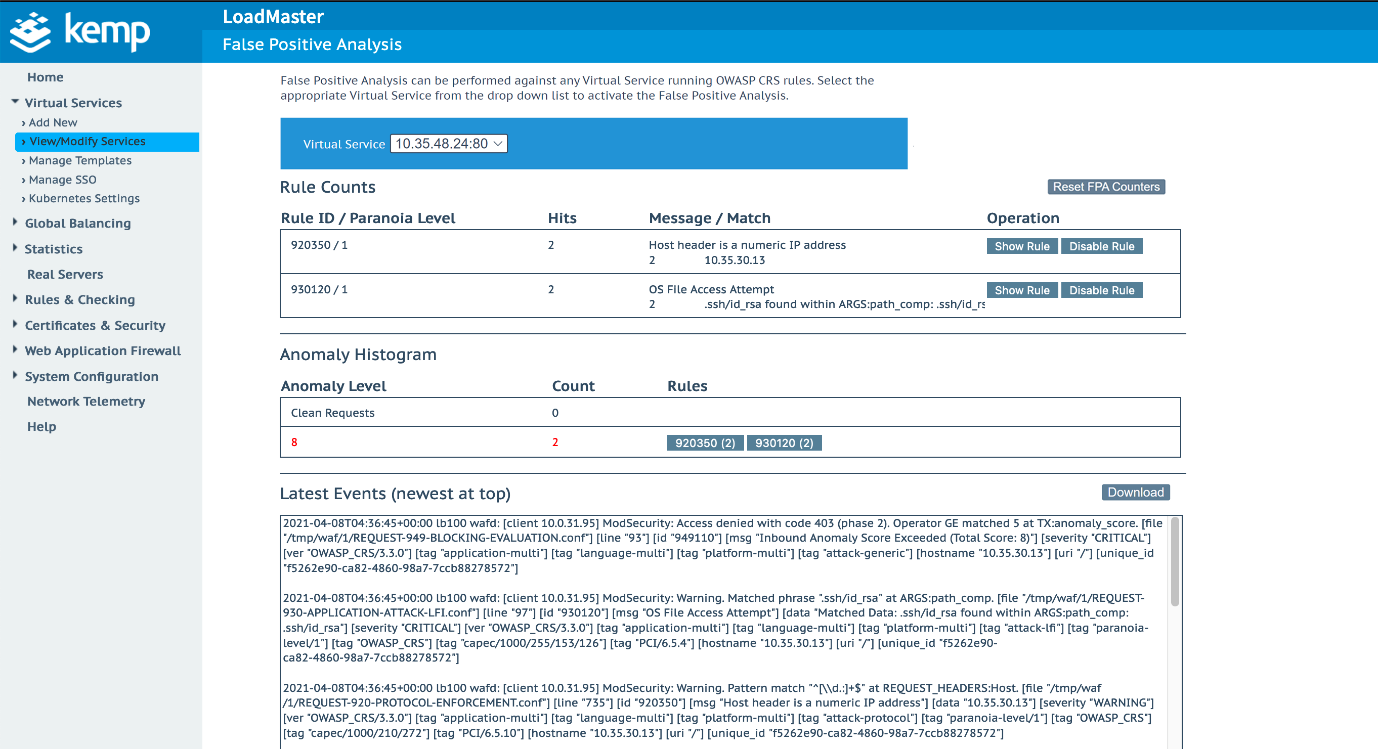Image resolution: width=1378 pixels, height=749 pixels.
Task: Select View/Modify Services
Action: [x=107, y=142]
